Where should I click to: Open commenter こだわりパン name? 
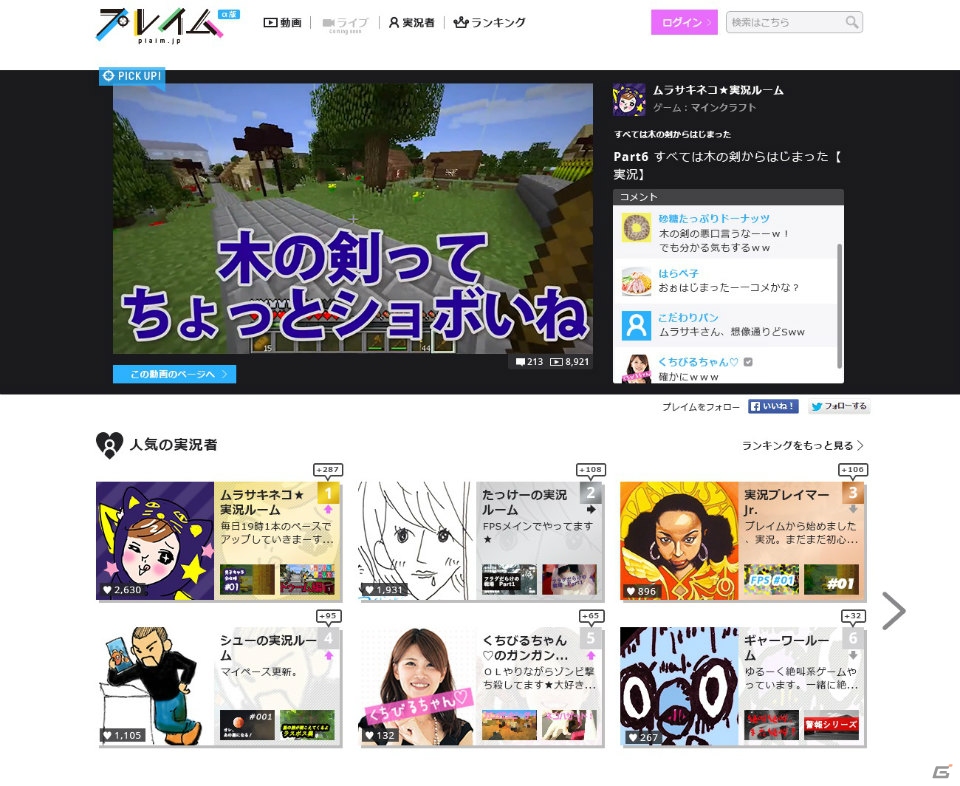[x=688, y=318]
